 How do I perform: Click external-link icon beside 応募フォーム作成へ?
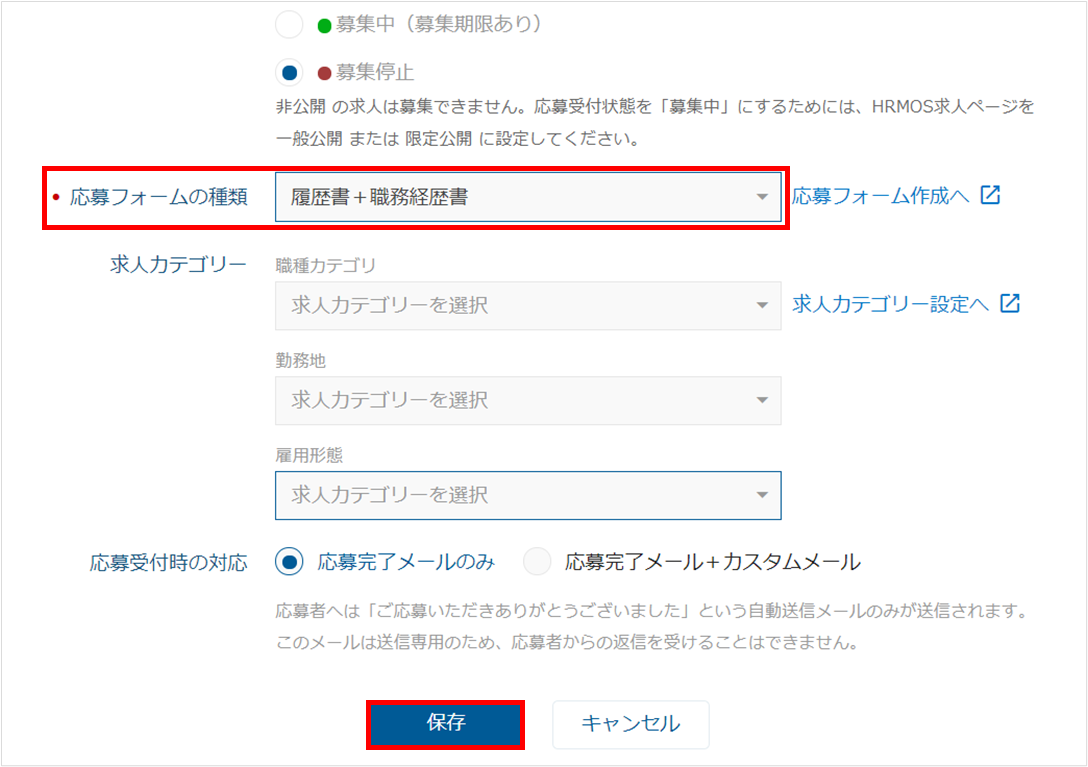click(990, 195)
